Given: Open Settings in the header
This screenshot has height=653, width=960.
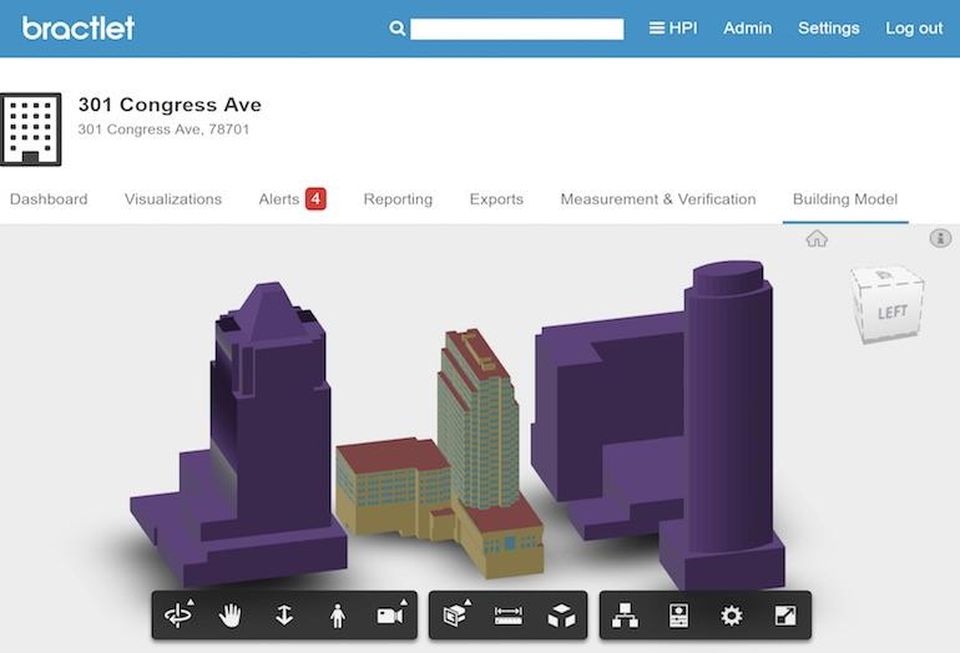Looking at the screenshot, I should (x=828, y=28).
